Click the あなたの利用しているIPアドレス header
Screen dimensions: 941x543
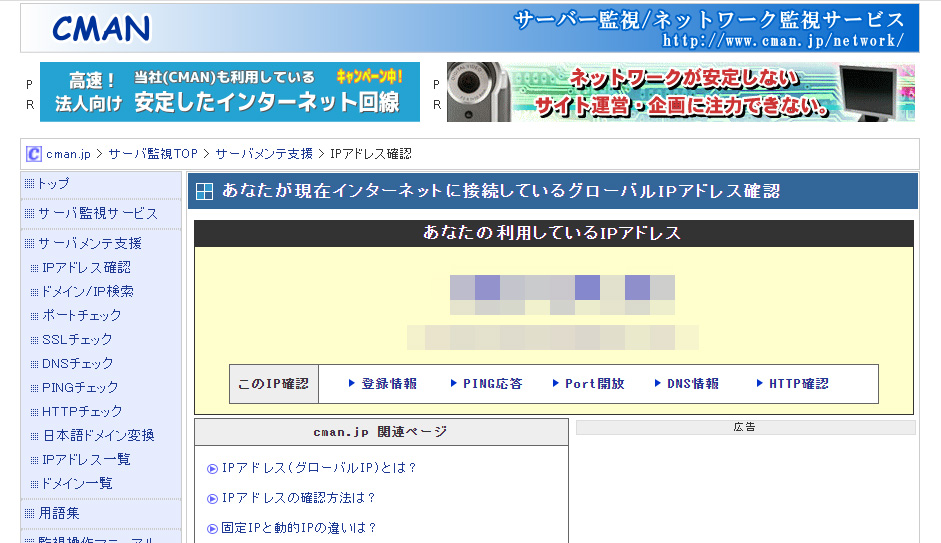point(552,233)
